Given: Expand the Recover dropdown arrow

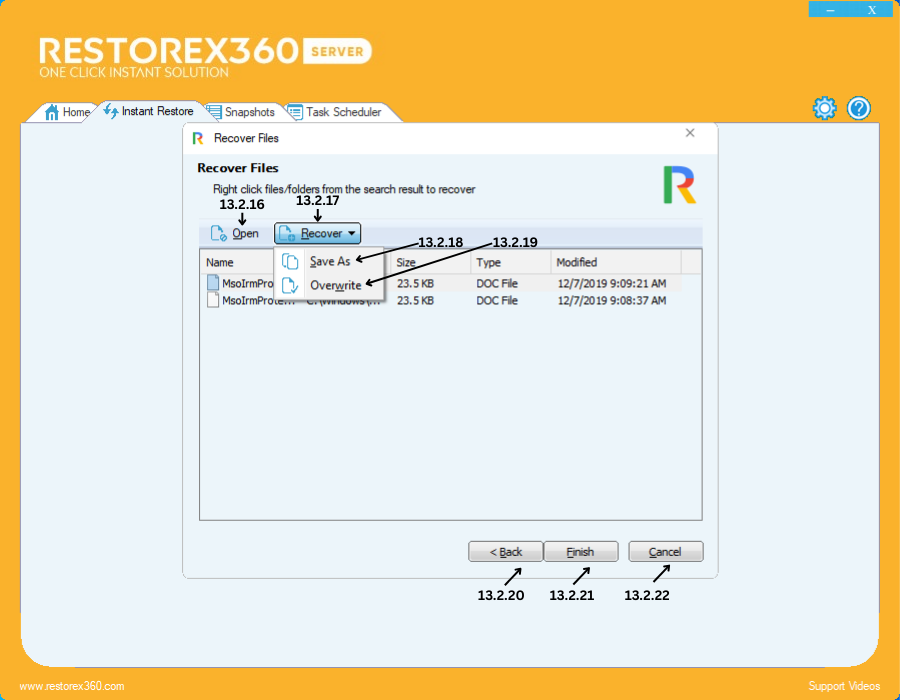Looking at the screenshot, I should (x=352, y=234).
